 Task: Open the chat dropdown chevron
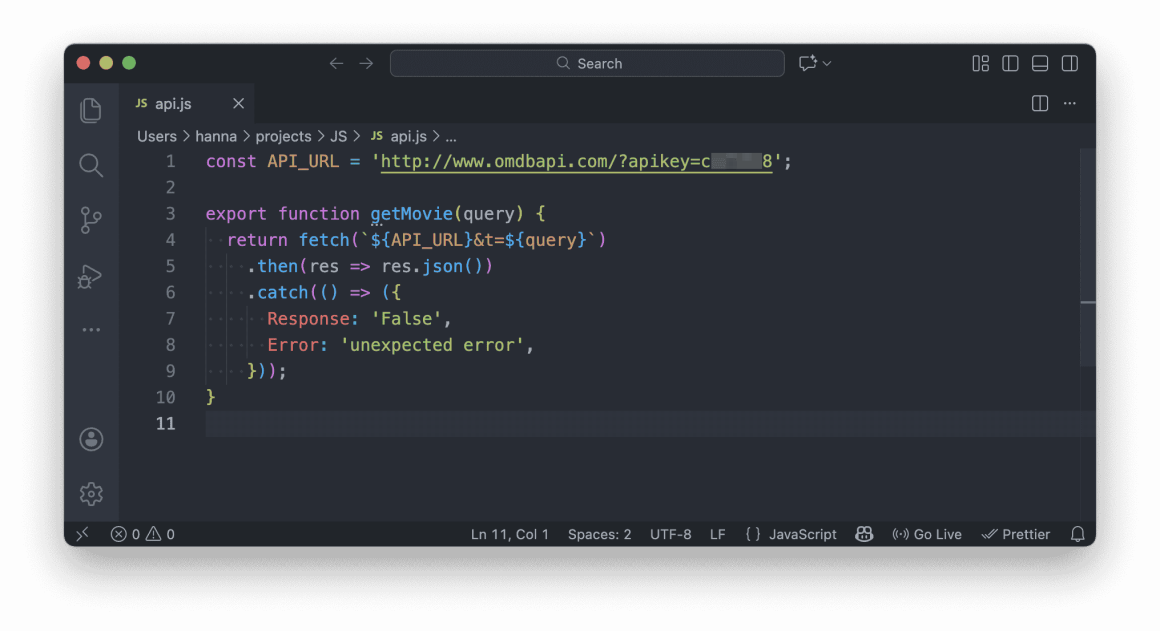point(826,62)
